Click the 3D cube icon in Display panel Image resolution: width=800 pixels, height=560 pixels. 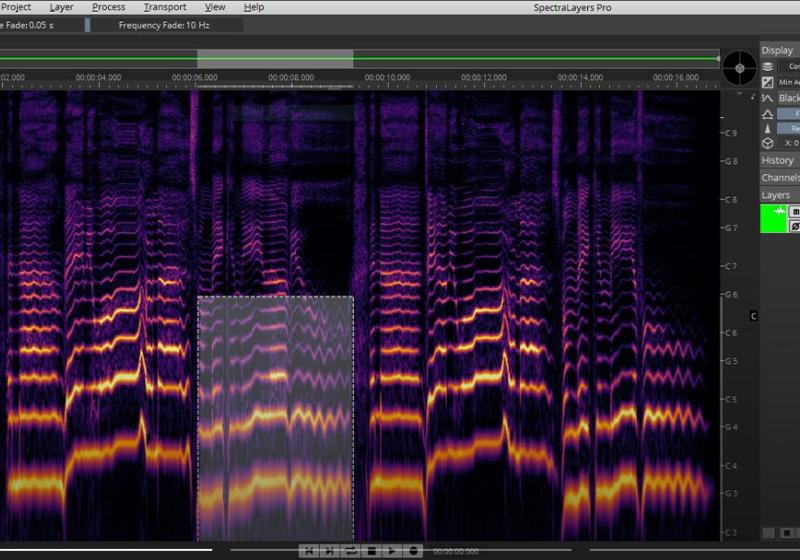[x=767, y=143]
